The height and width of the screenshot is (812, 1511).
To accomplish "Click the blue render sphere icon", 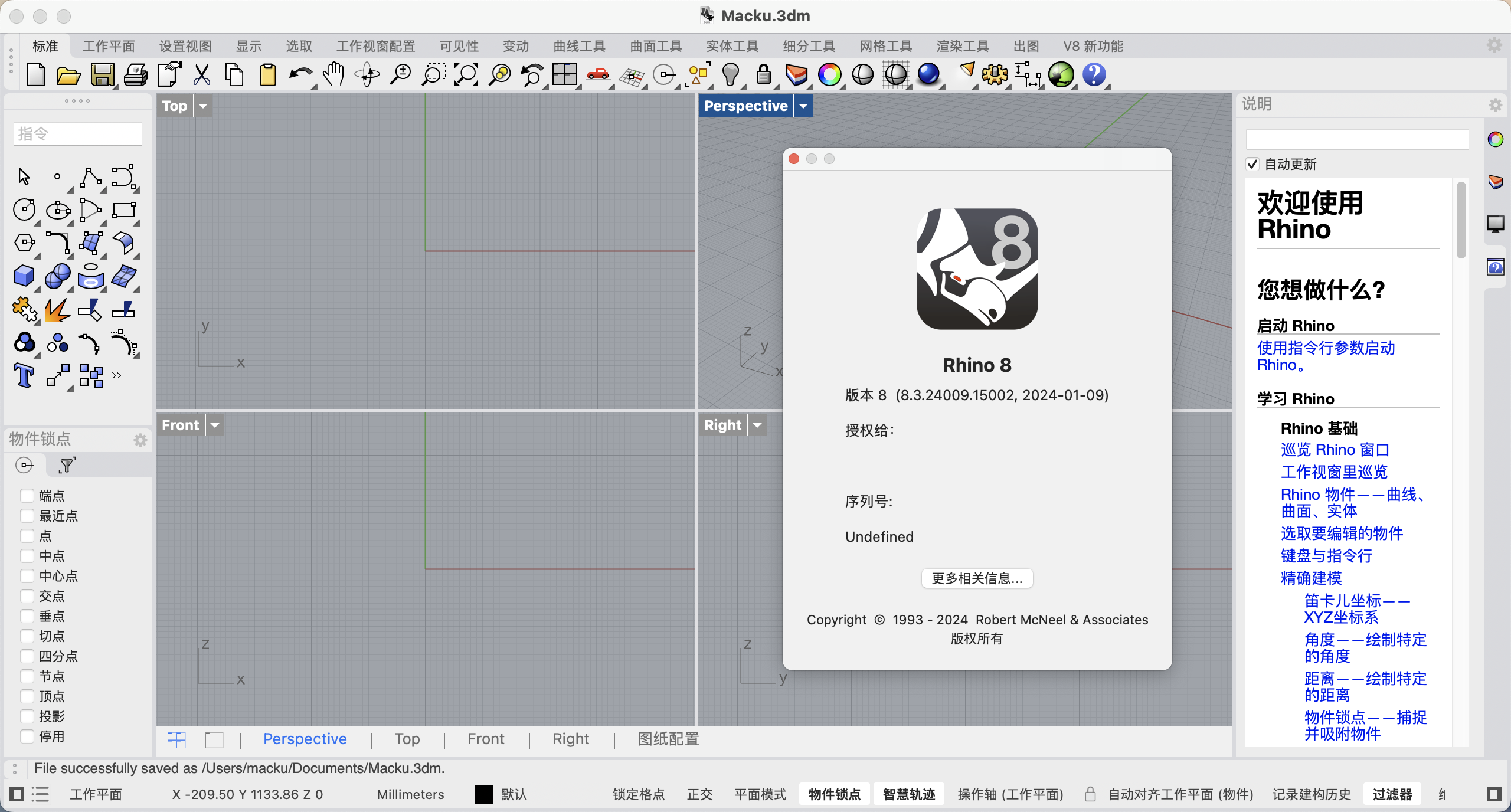I will coord(928,75).
